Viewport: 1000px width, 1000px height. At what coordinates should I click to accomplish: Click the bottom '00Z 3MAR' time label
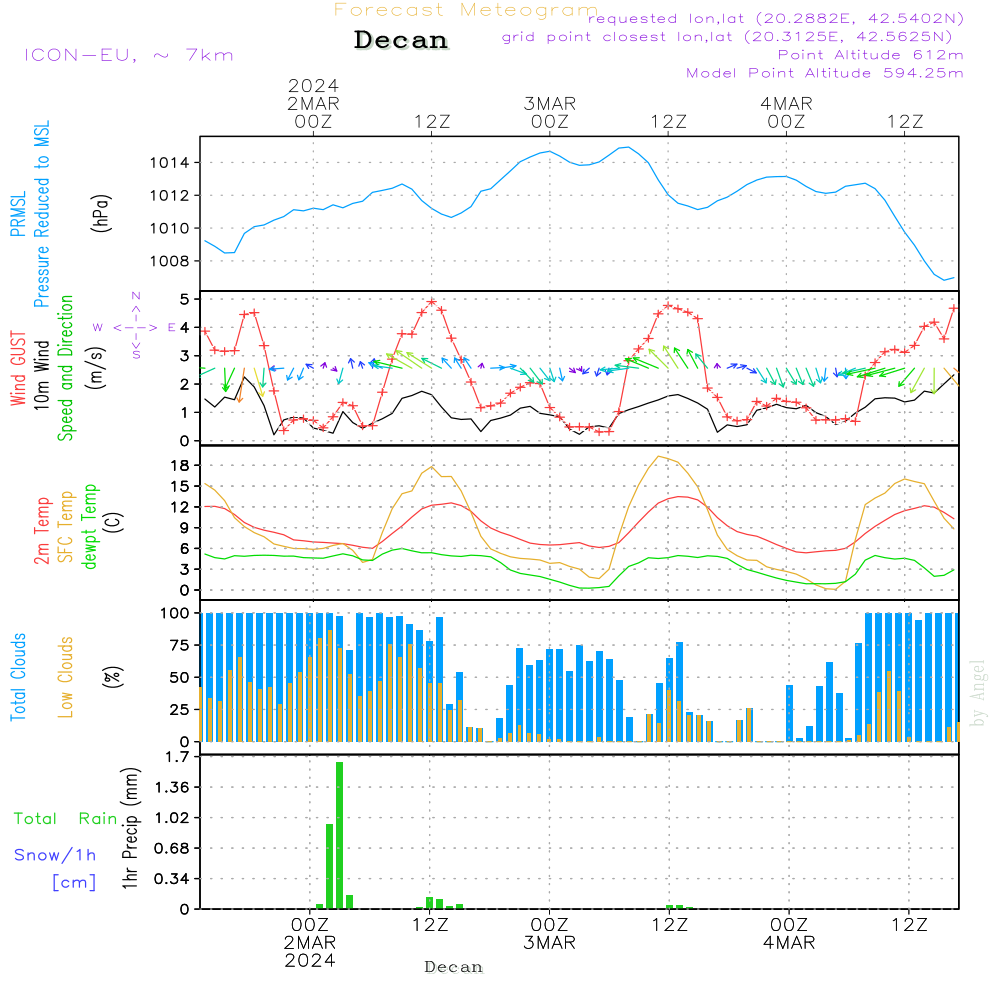tap(549, 934)
